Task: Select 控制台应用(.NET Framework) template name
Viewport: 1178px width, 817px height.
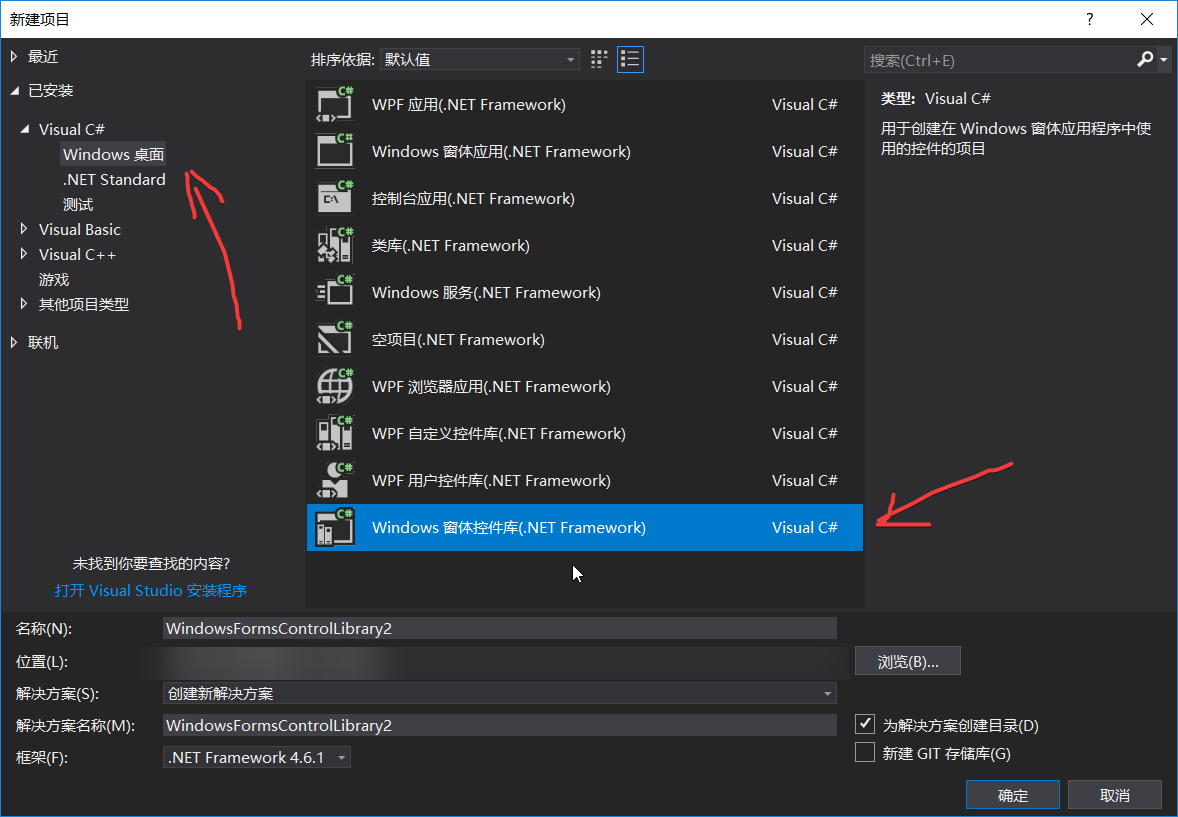Action: click(473, 198)
